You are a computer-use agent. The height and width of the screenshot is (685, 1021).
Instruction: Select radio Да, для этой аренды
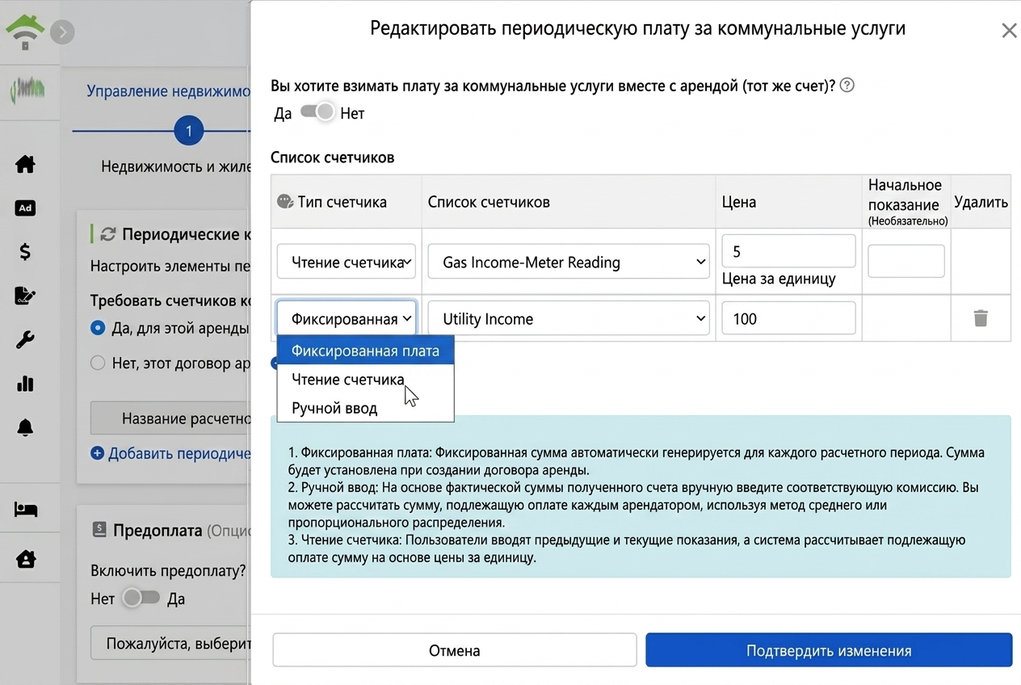pos(98,328)
